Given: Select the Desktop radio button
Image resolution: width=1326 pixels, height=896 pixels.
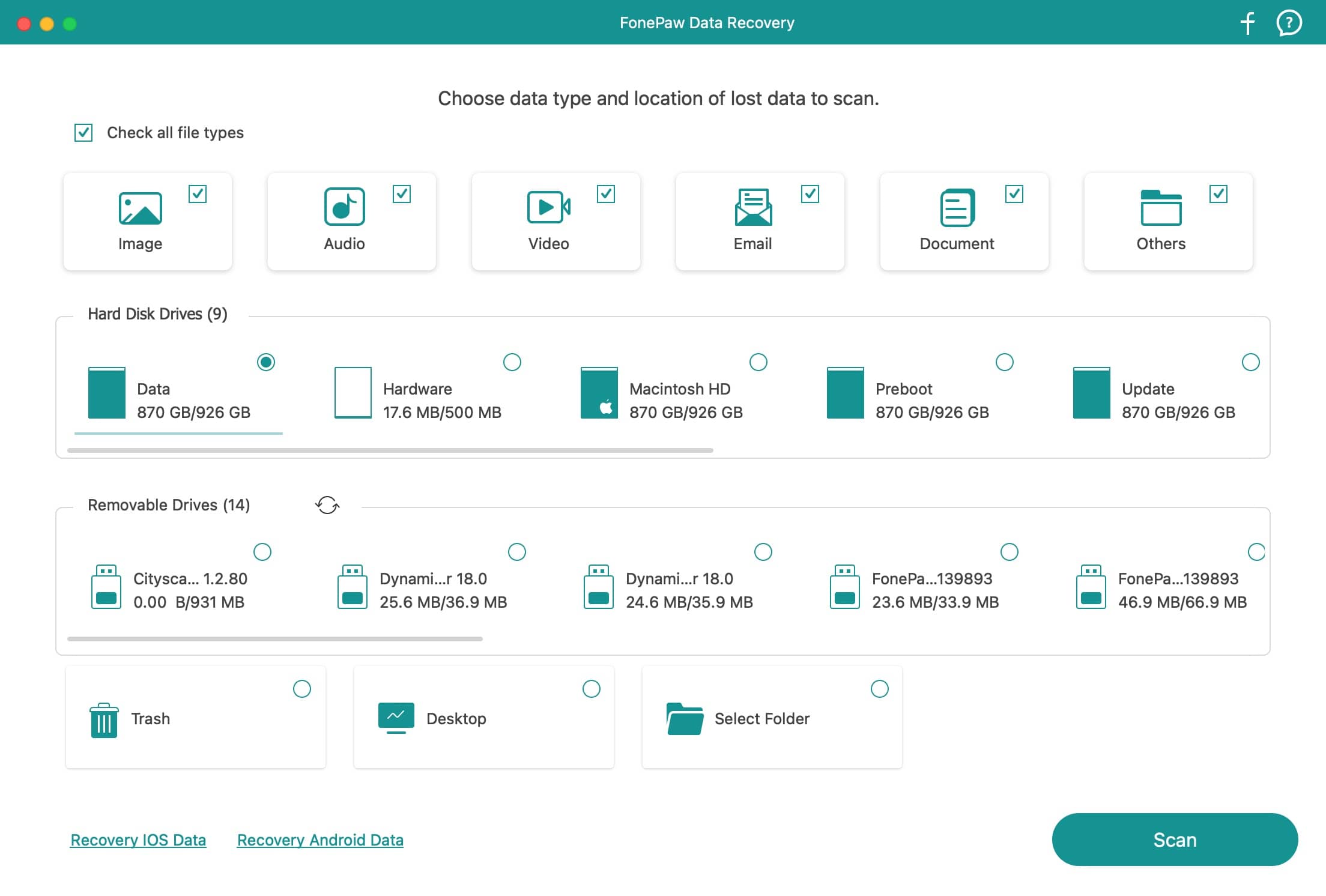Looking at the screenshot, I should click(592, 689).
